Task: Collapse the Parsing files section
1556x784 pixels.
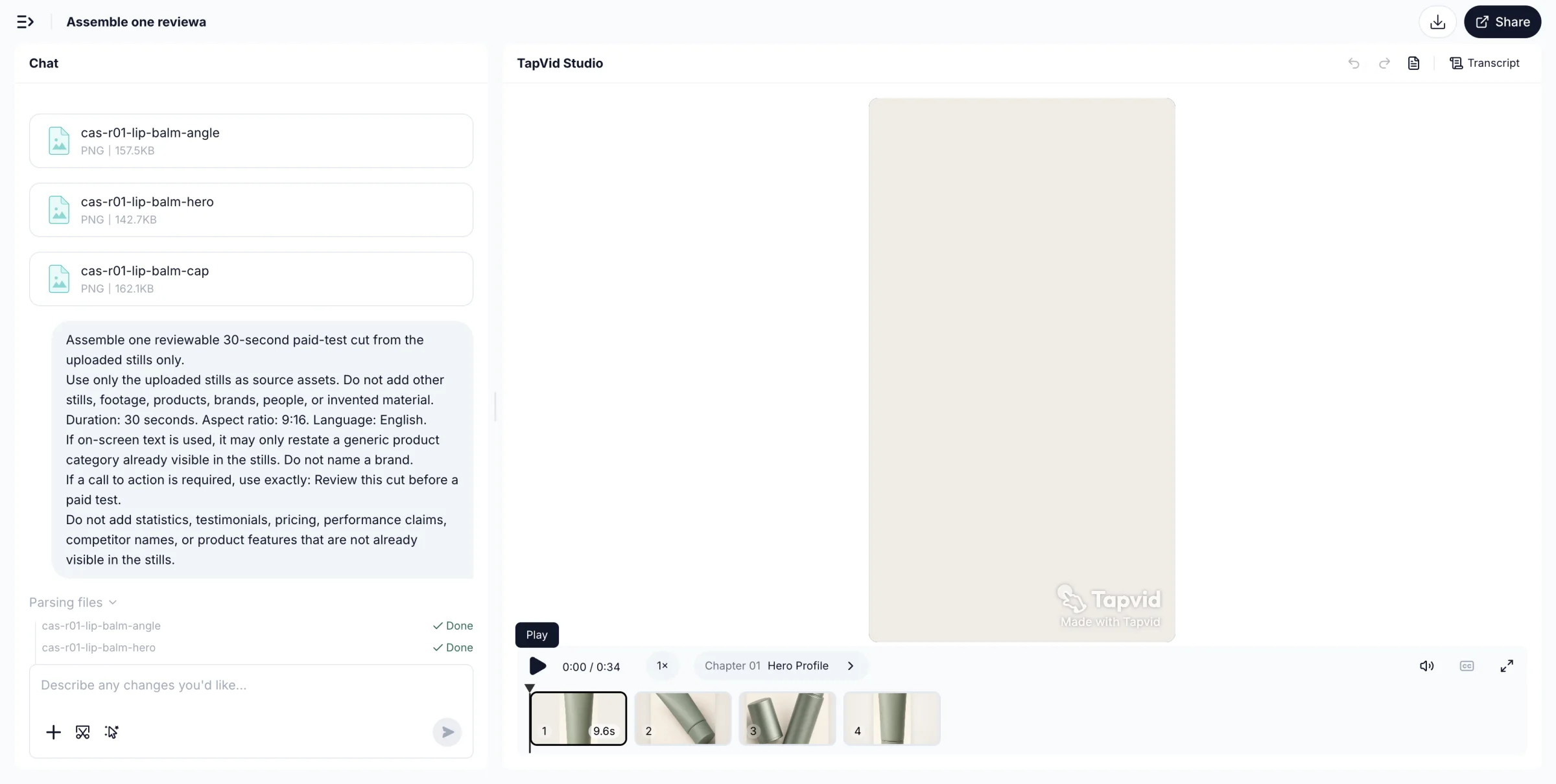Action: click(73, 603)
